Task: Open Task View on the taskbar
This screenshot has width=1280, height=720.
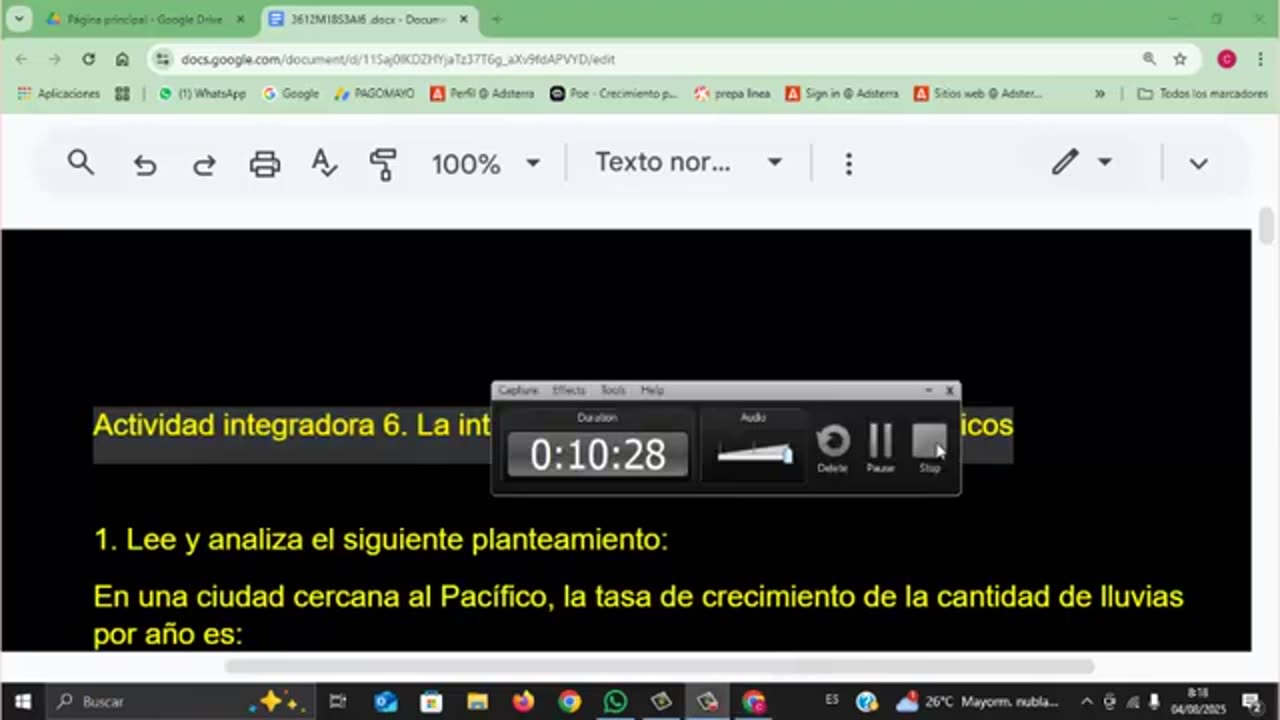Action: click(338, 702)
